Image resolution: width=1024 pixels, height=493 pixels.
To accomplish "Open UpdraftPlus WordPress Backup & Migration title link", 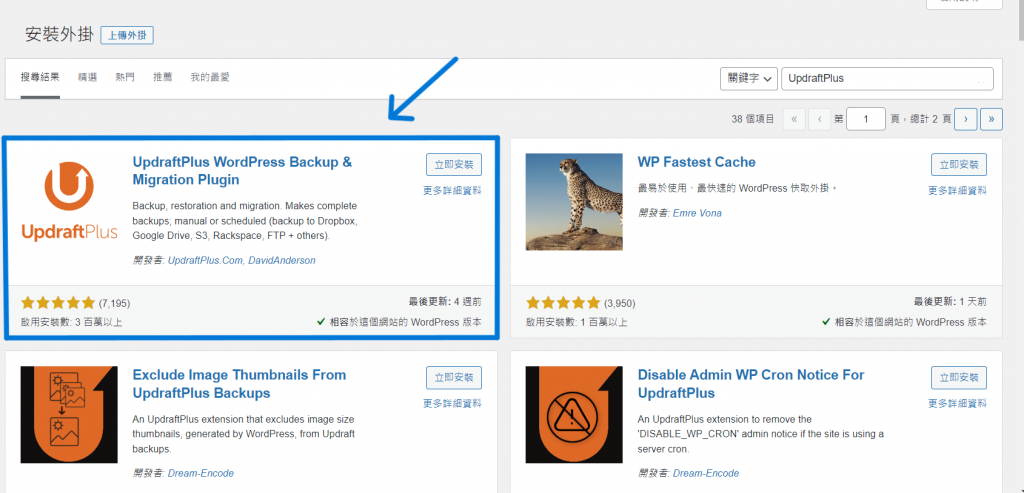I will (242, 170).
